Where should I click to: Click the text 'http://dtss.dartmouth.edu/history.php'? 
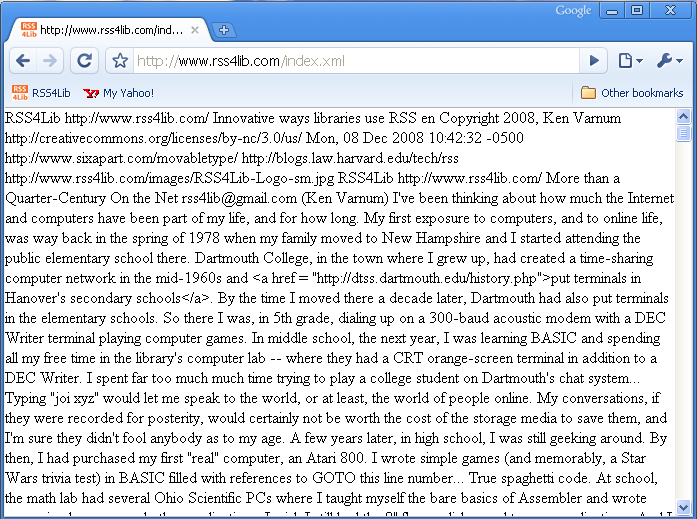[x=427, y=278]
